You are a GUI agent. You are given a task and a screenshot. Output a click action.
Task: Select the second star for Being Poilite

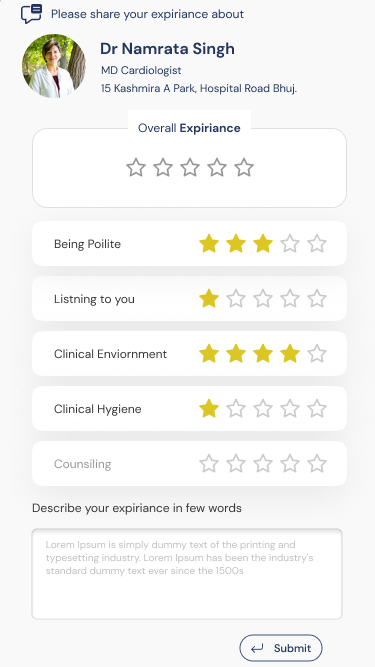[236, 244]
